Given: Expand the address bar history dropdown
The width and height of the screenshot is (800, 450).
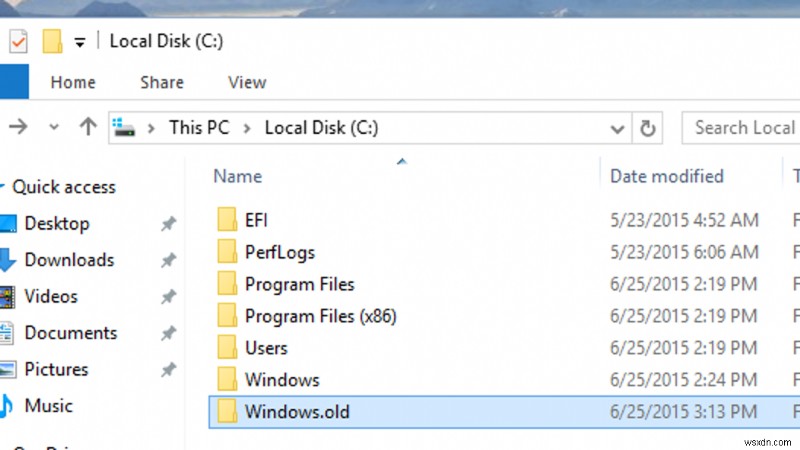Looking at the screenshot, I should [x=617, y=128].
